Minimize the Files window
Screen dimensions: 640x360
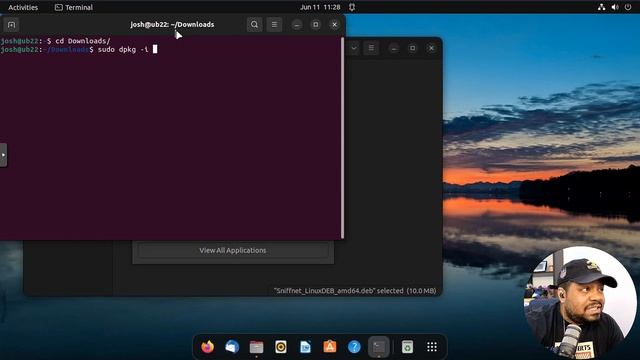tap(394, 48)
